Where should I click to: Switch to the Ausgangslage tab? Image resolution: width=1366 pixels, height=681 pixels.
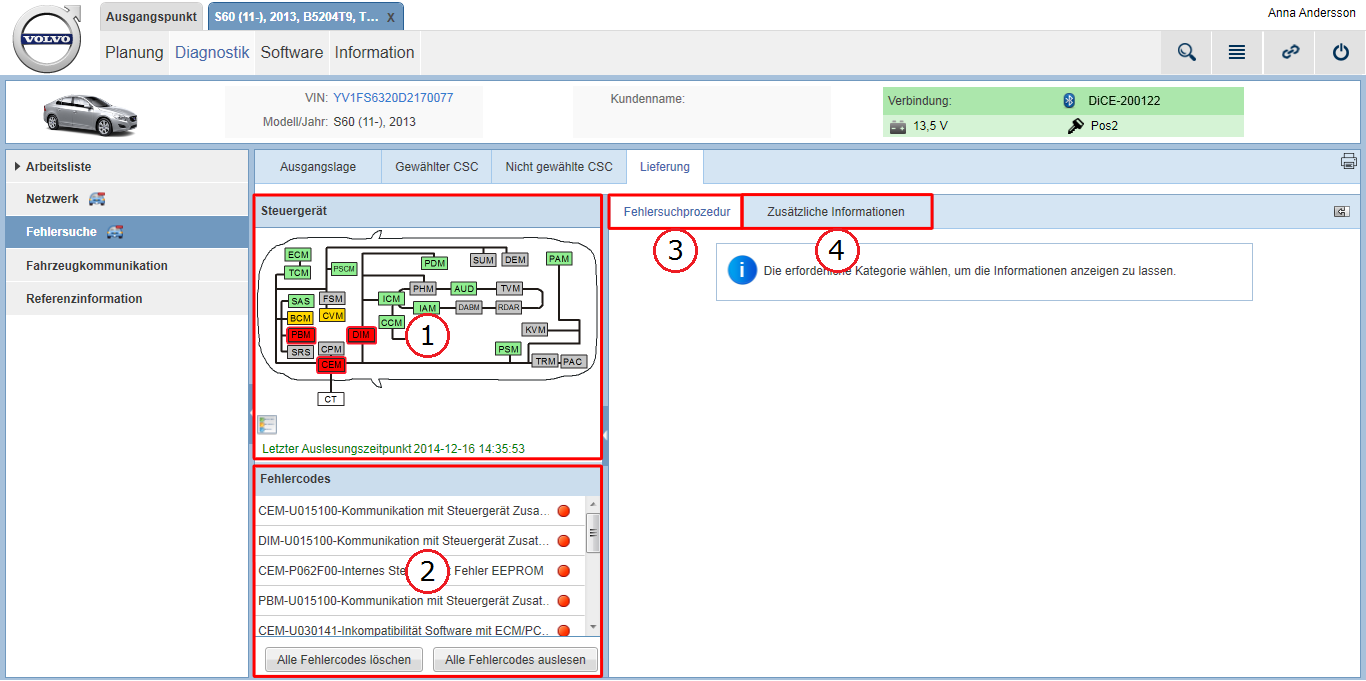click(318, 167)
